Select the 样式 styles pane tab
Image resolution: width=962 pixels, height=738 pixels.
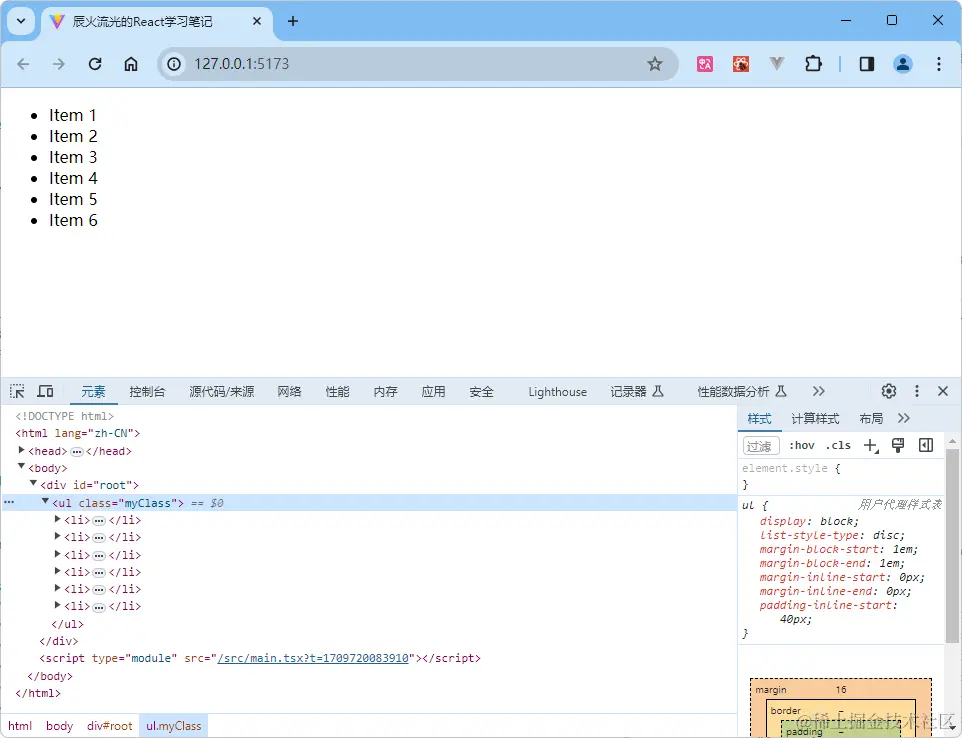pos(759,418)
